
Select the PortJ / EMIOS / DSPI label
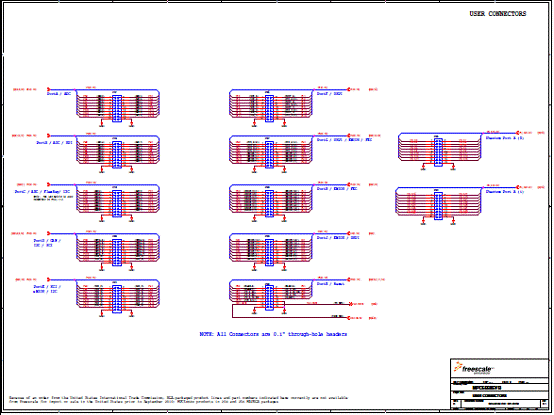pos(338,237)
